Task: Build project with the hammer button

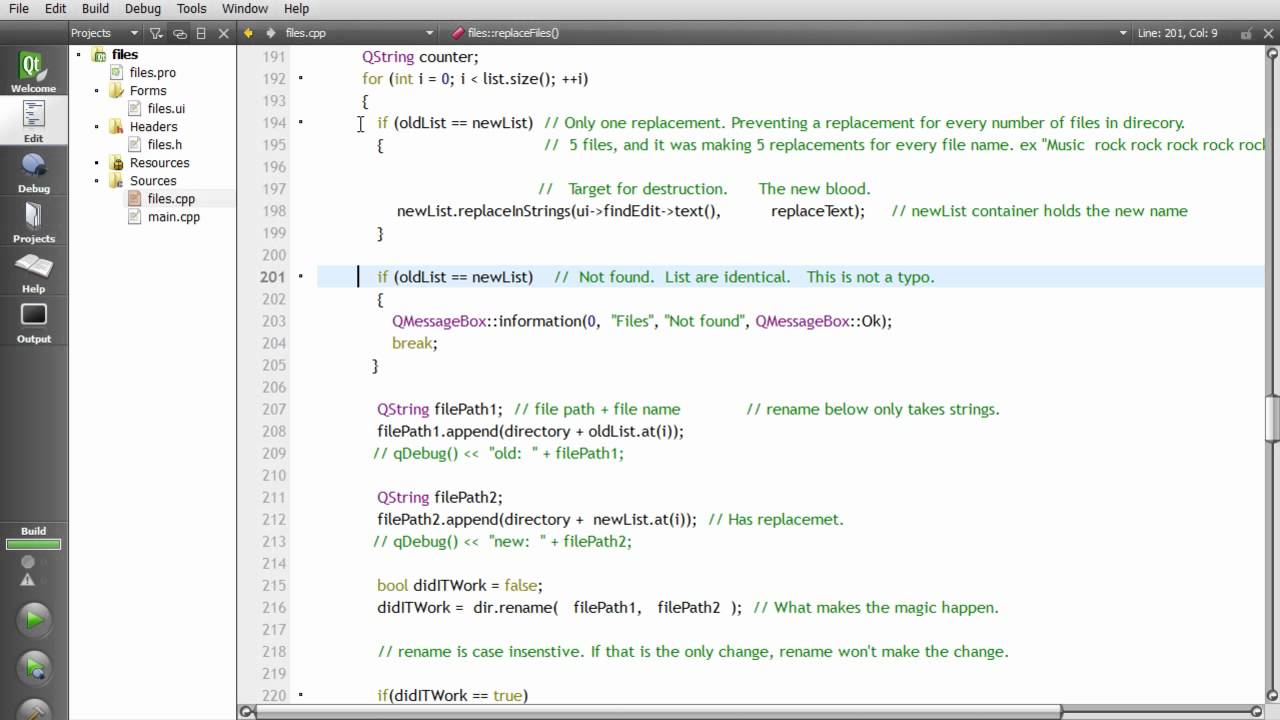Action: pos(33,708)
